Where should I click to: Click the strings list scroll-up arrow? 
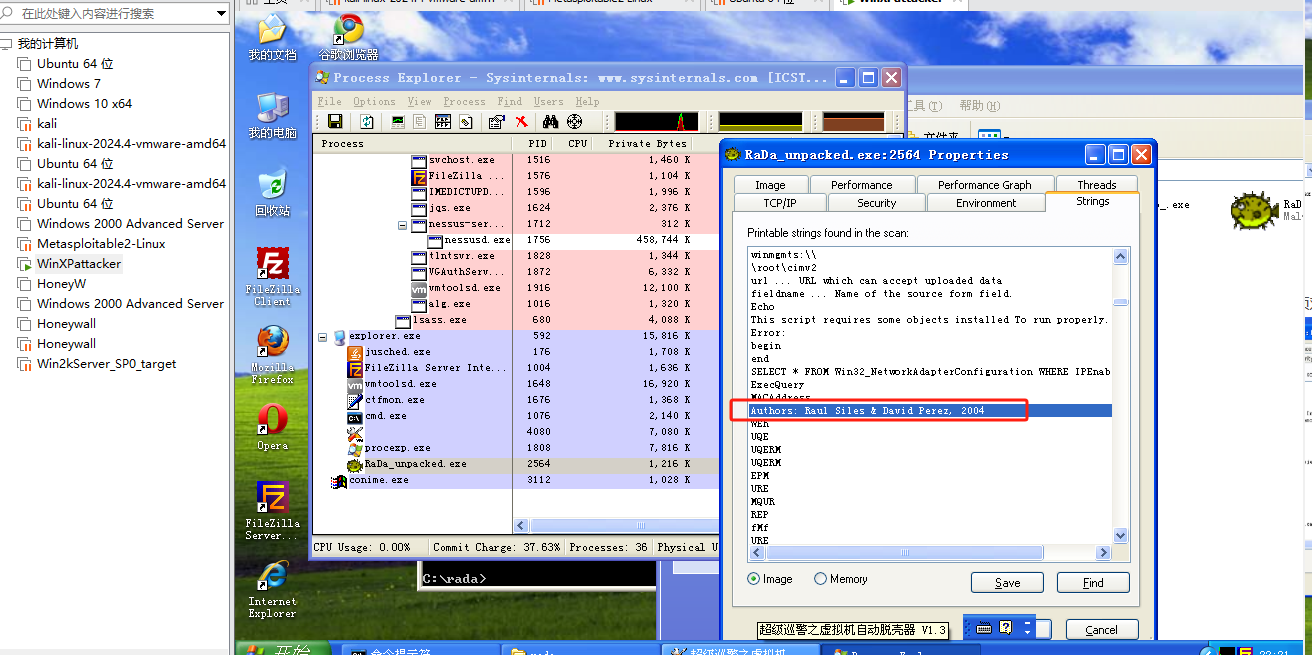coord(1121,257)
